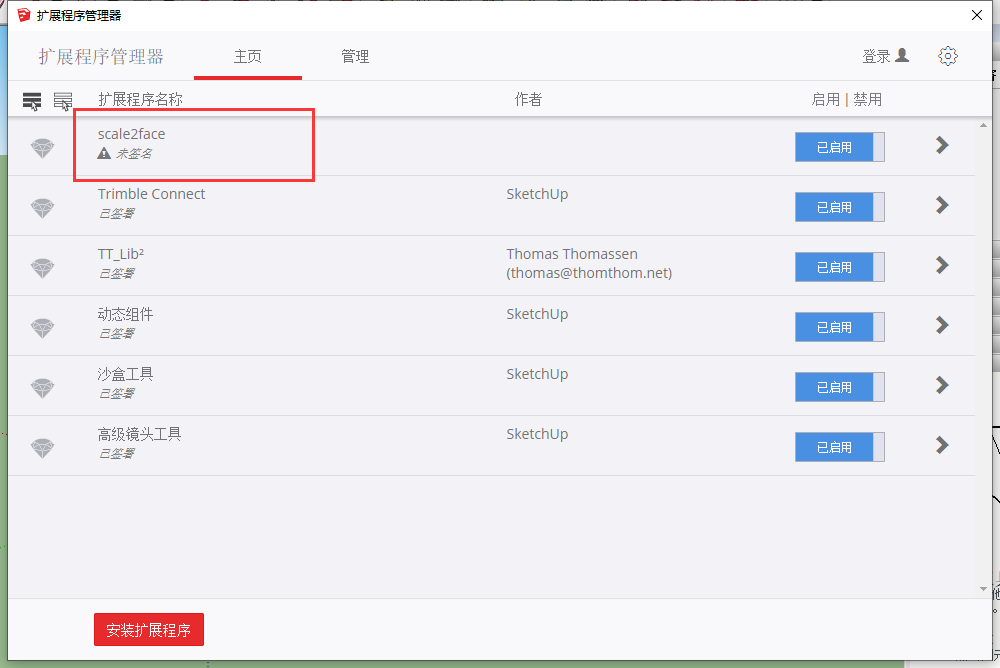1000x668 pixels.
Task: Click the 未签名 status under scale2face
Action: (x=134, y=154)
